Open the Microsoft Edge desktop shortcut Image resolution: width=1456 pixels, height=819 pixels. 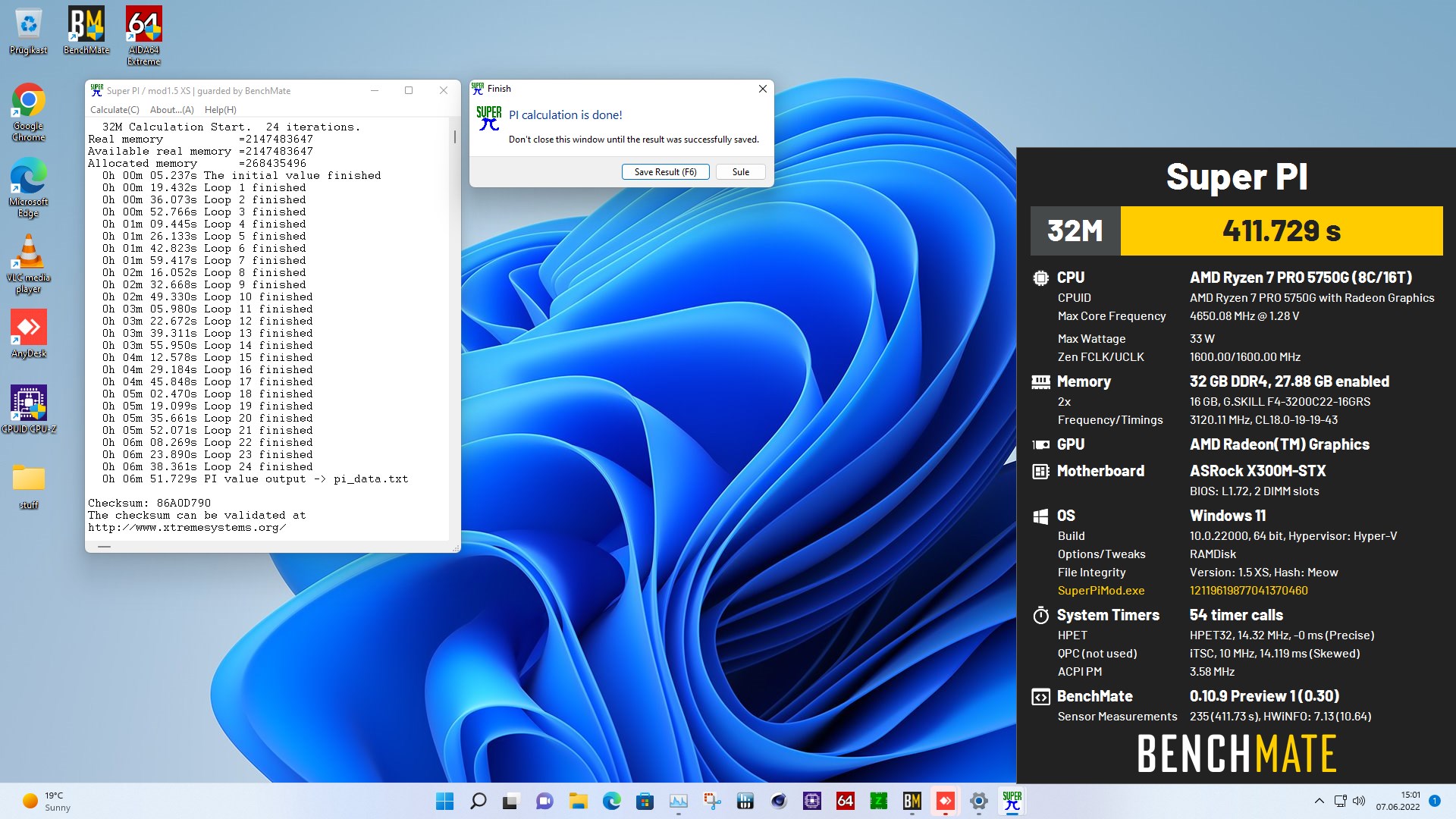[28, 188]
